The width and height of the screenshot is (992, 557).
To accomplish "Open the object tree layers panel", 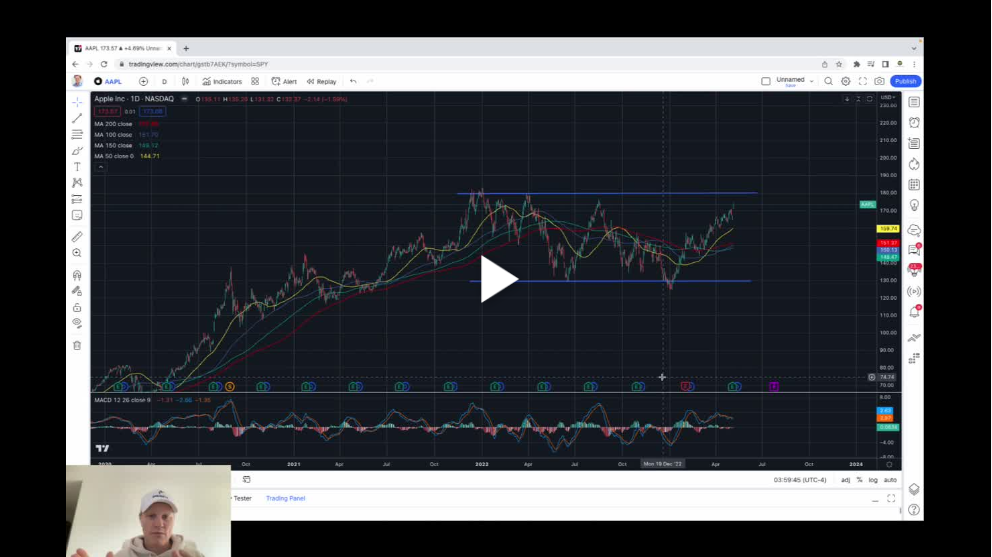I will 914,489.
